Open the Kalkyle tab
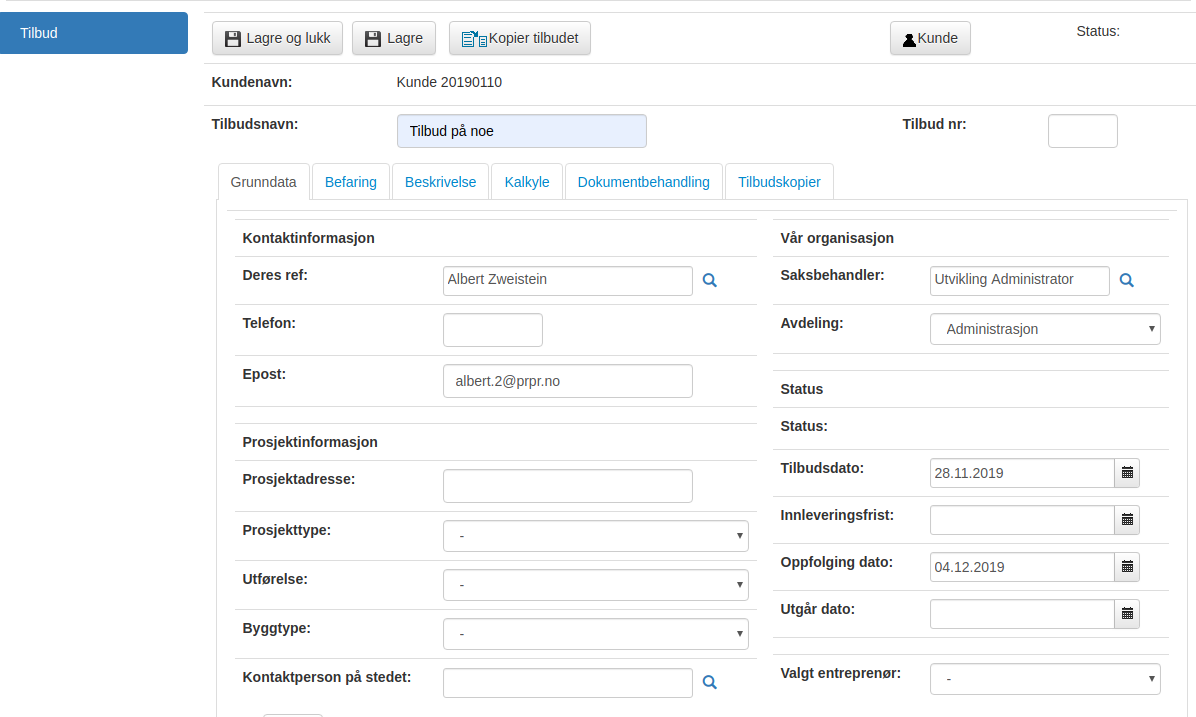 click(527, 182)
